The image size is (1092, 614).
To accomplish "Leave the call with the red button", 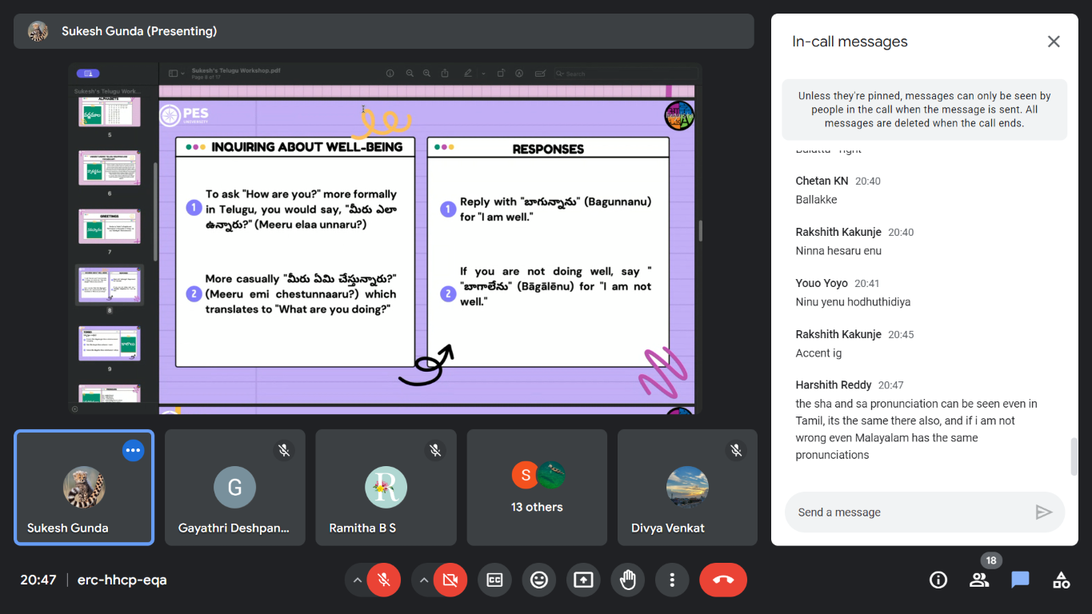I will (x=723, y=580).
